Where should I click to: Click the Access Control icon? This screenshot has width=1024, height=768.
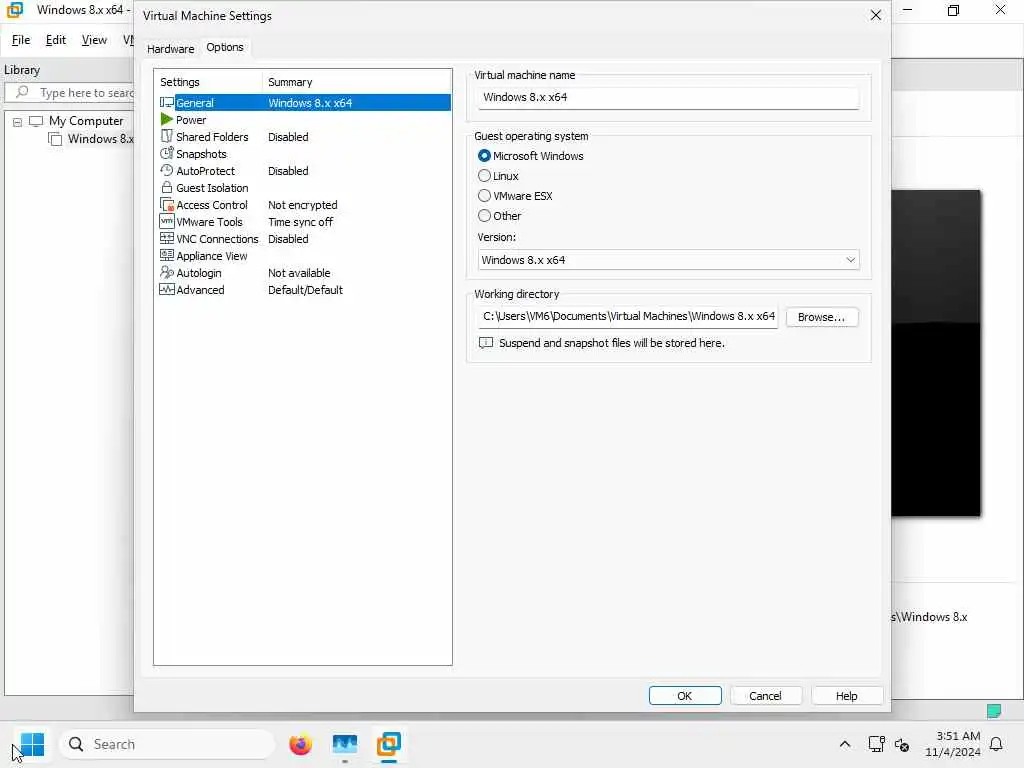[167, 204]
